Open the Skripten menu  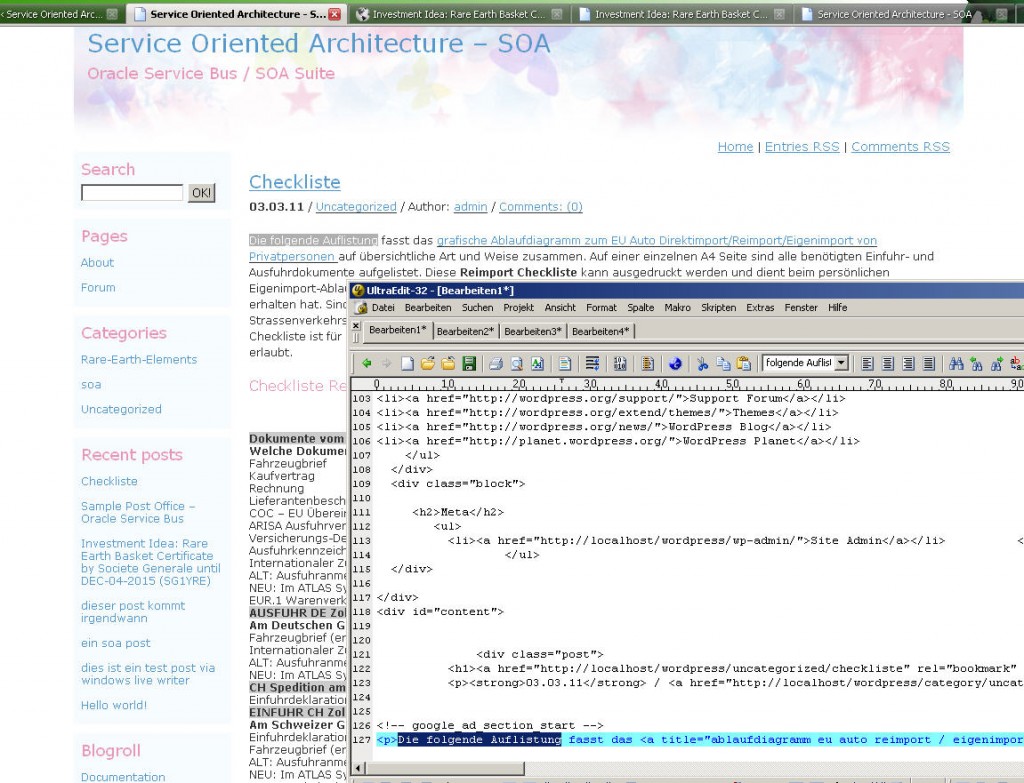pyautogui.click(x=718, y=308)
